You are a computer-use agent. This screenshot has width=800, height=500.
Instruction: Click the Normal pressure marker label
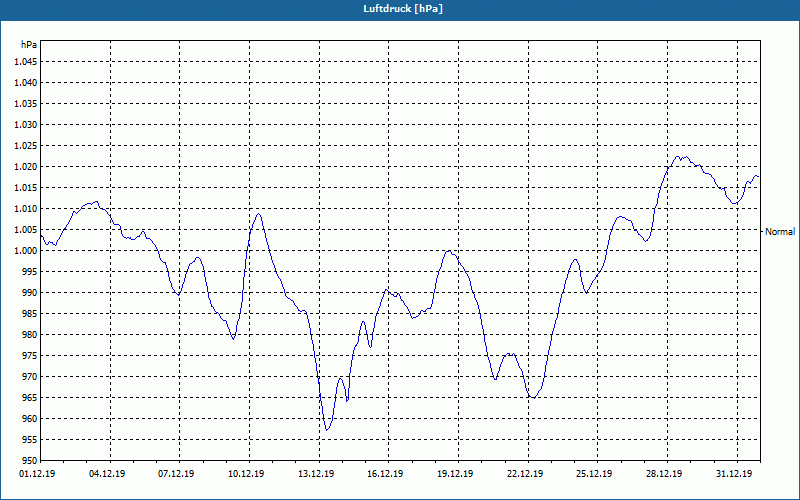pyautogui.click(x=780, y=232)
